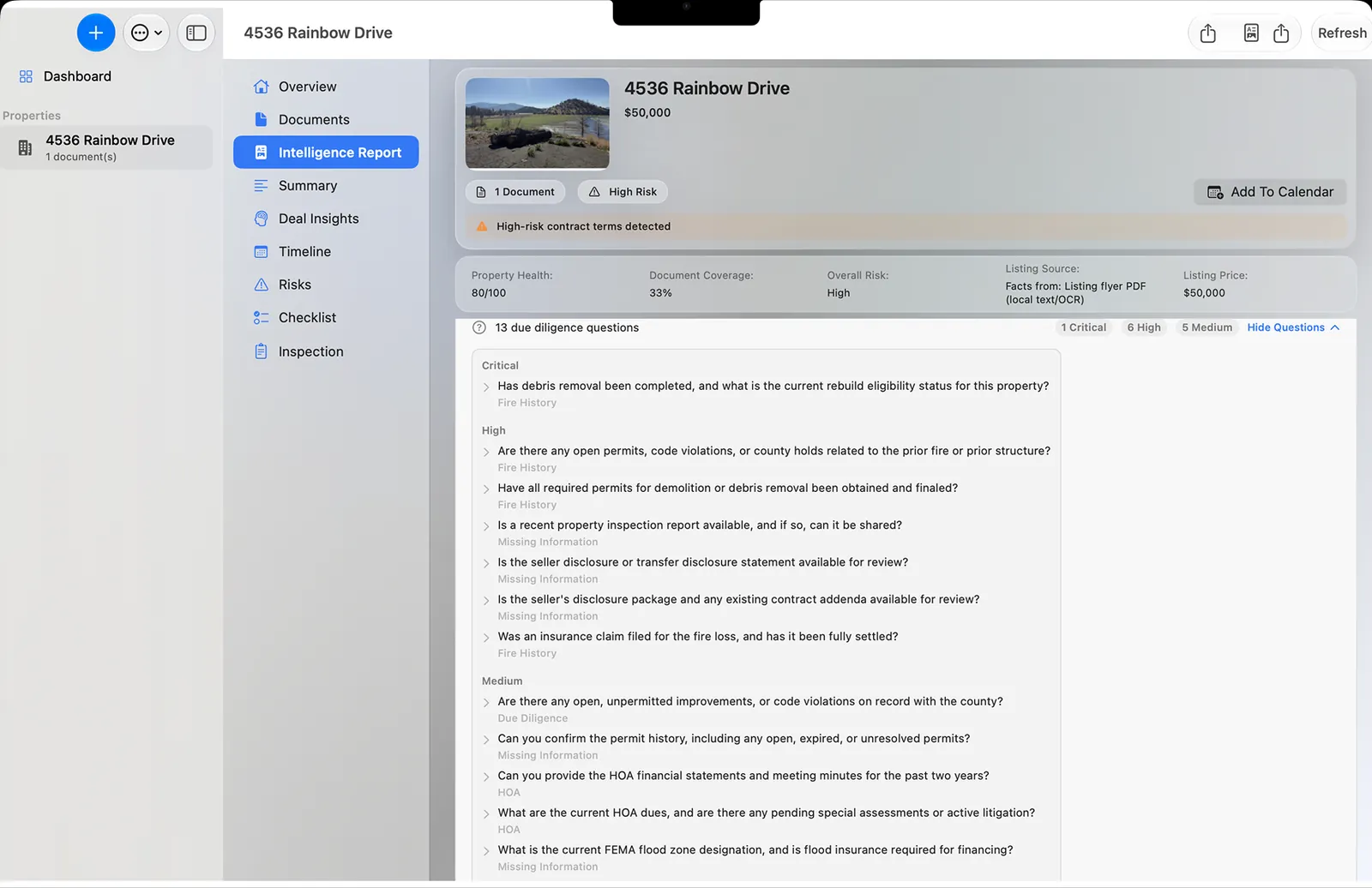Open Dashboard from sidebar
This screenshot has height=888, width=1372.
point(77,76)
